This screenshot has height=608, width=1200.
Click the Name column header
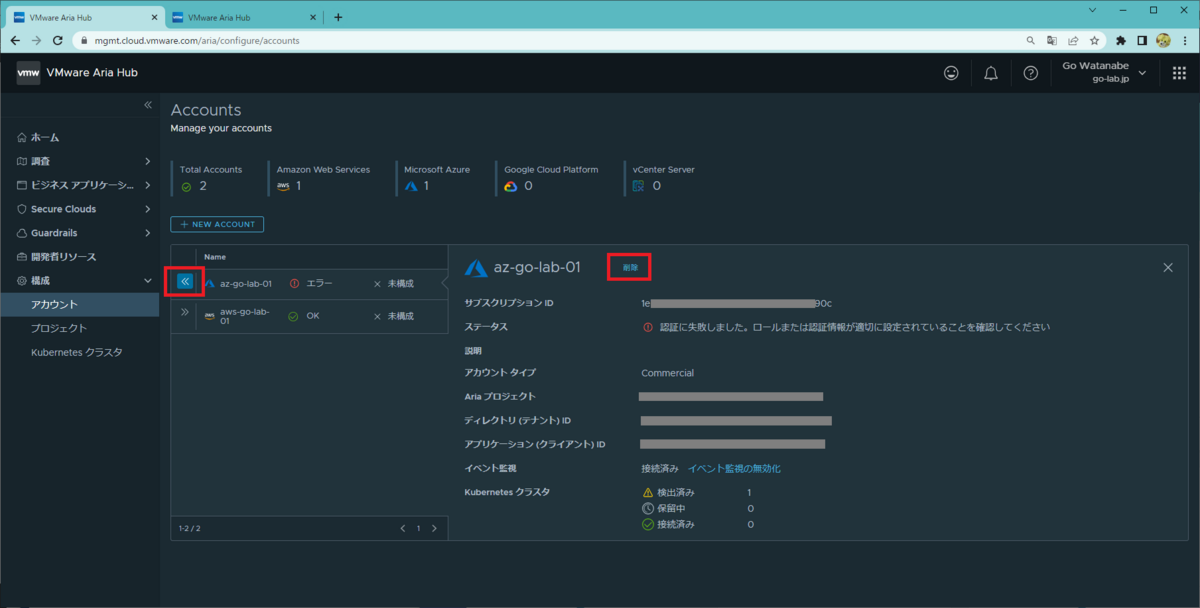click(x=215, y=257)
